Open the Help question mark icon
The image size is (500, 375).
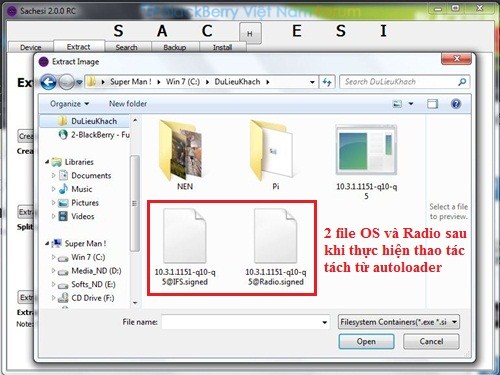(x=456, y=104)
